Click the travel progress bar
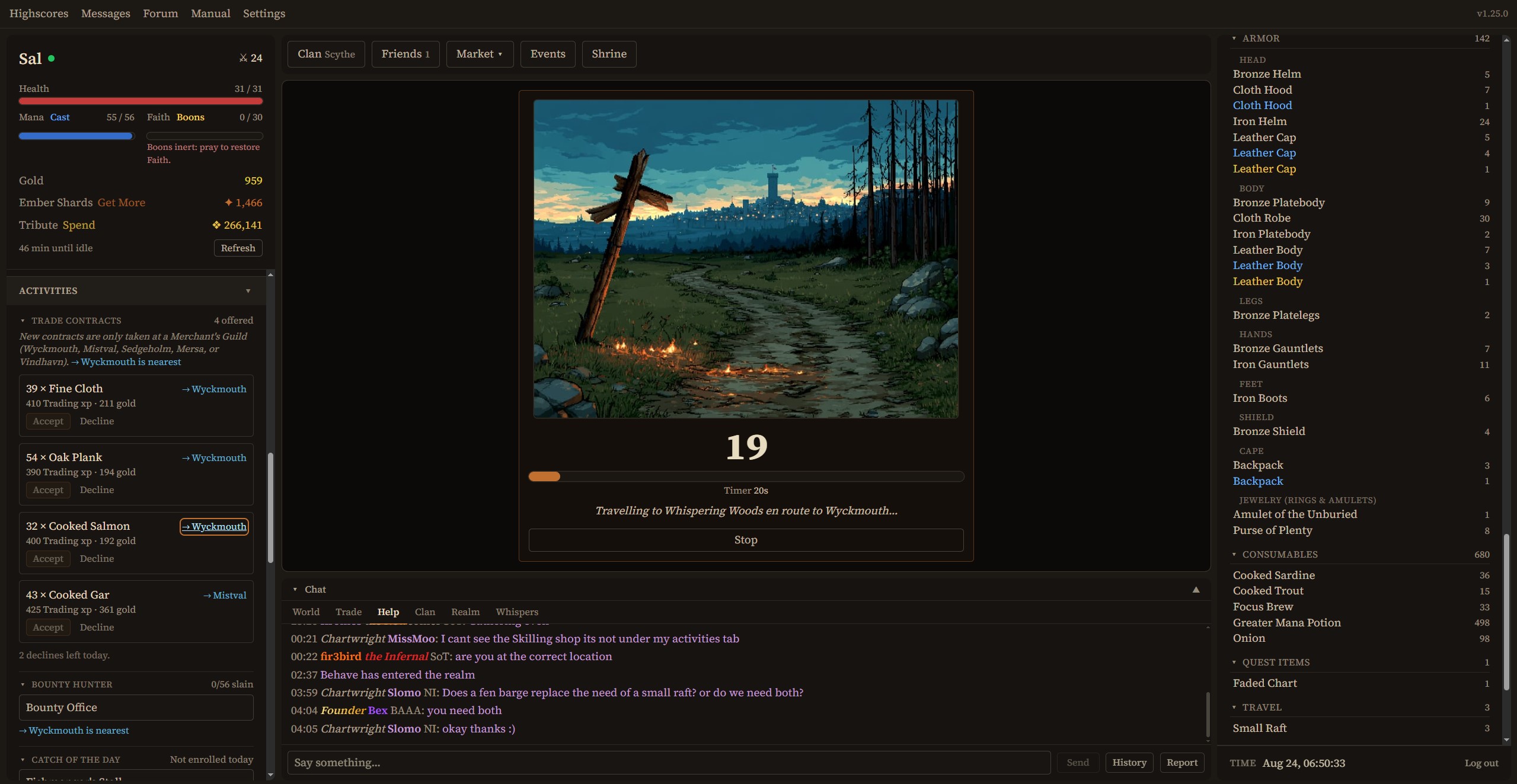 click(x=746, y=476)
